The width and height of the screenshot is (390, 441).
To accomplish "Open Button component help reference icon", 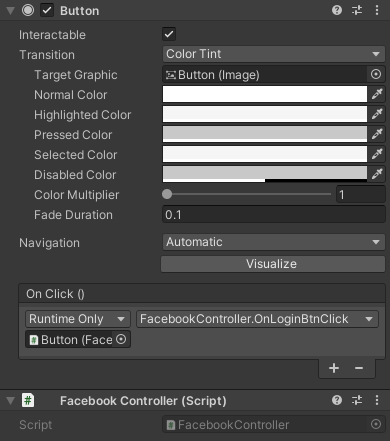I will click(337, 10).
